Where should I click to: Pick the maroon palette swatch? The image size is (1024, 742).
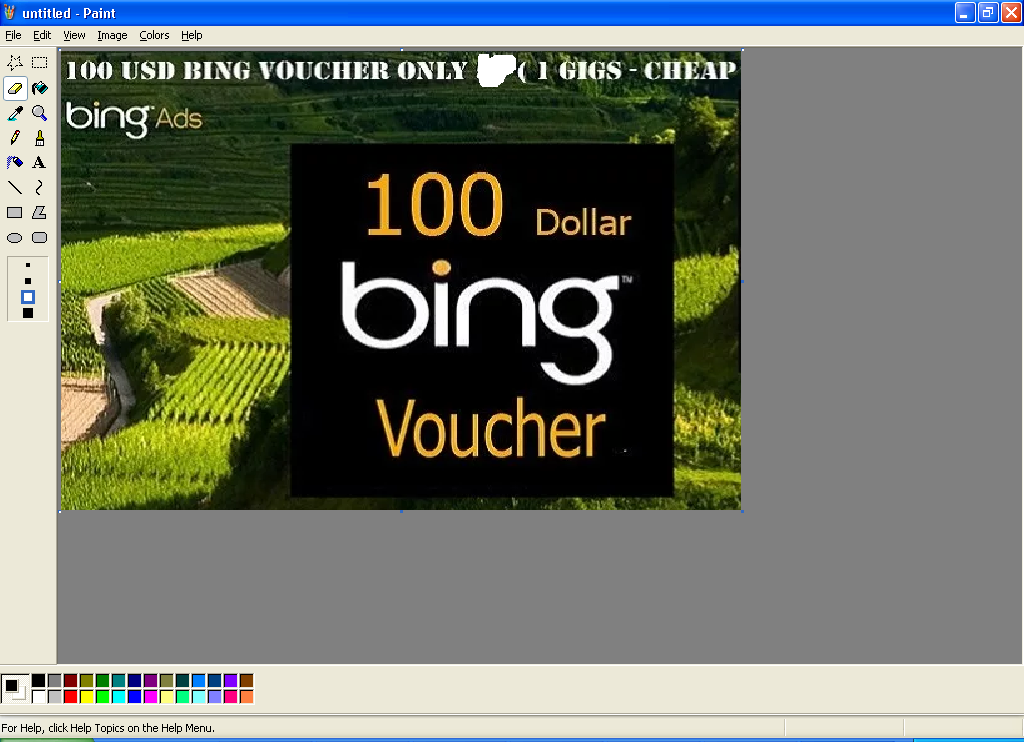(71, 681)
